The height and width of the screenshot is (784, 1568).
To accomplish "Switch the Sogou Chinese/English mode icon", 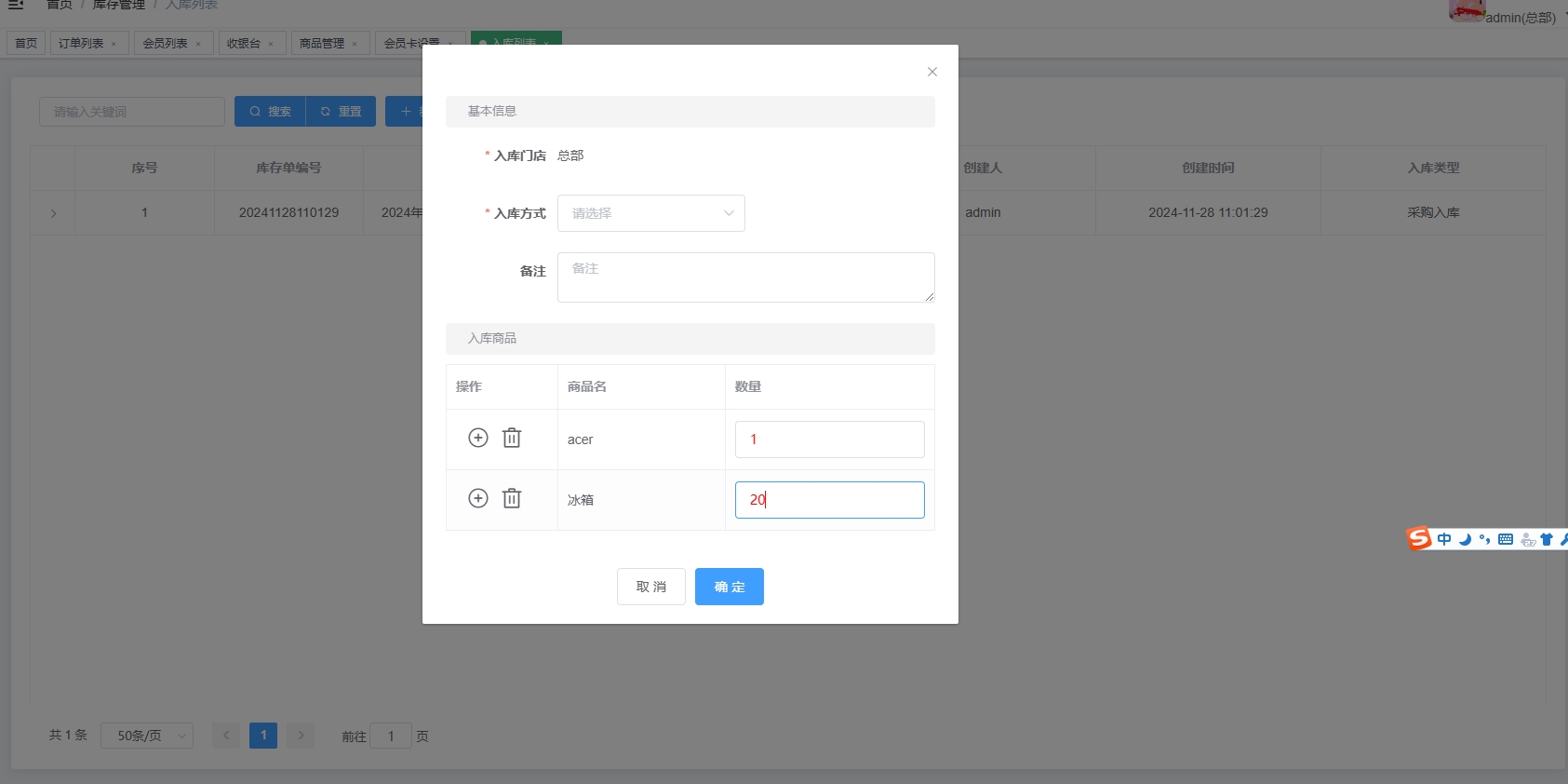I will point(1444,539).
